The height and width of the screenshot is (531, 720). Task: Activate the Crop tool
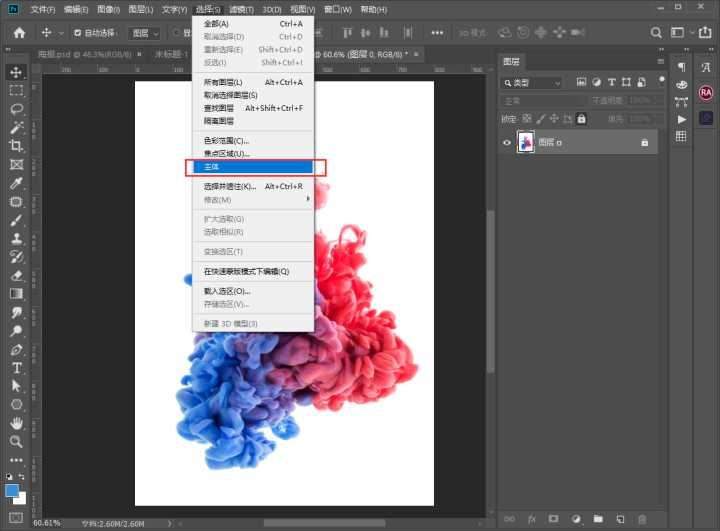(x=16, y=146)
